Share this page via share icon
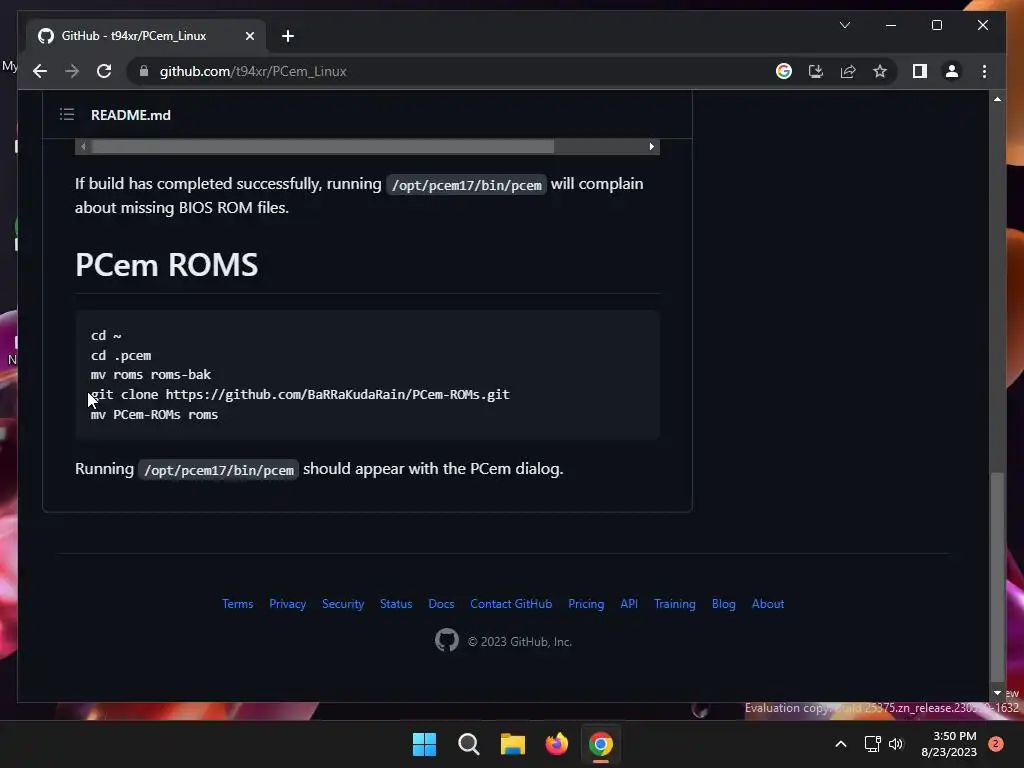The height and width of the screenshot is (768, 1024). tap(848, 71)
